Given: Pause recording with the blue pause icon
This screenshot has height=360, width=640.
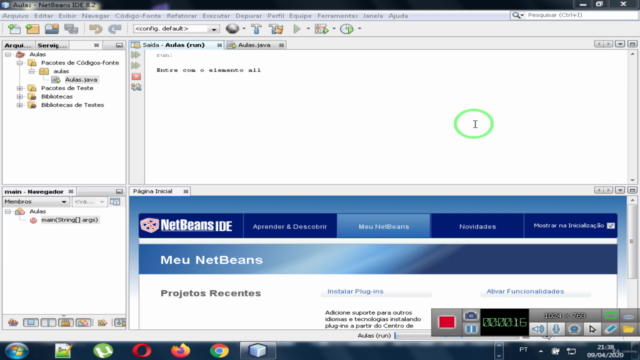Looking at the screenshot, I should click(471, 329).
